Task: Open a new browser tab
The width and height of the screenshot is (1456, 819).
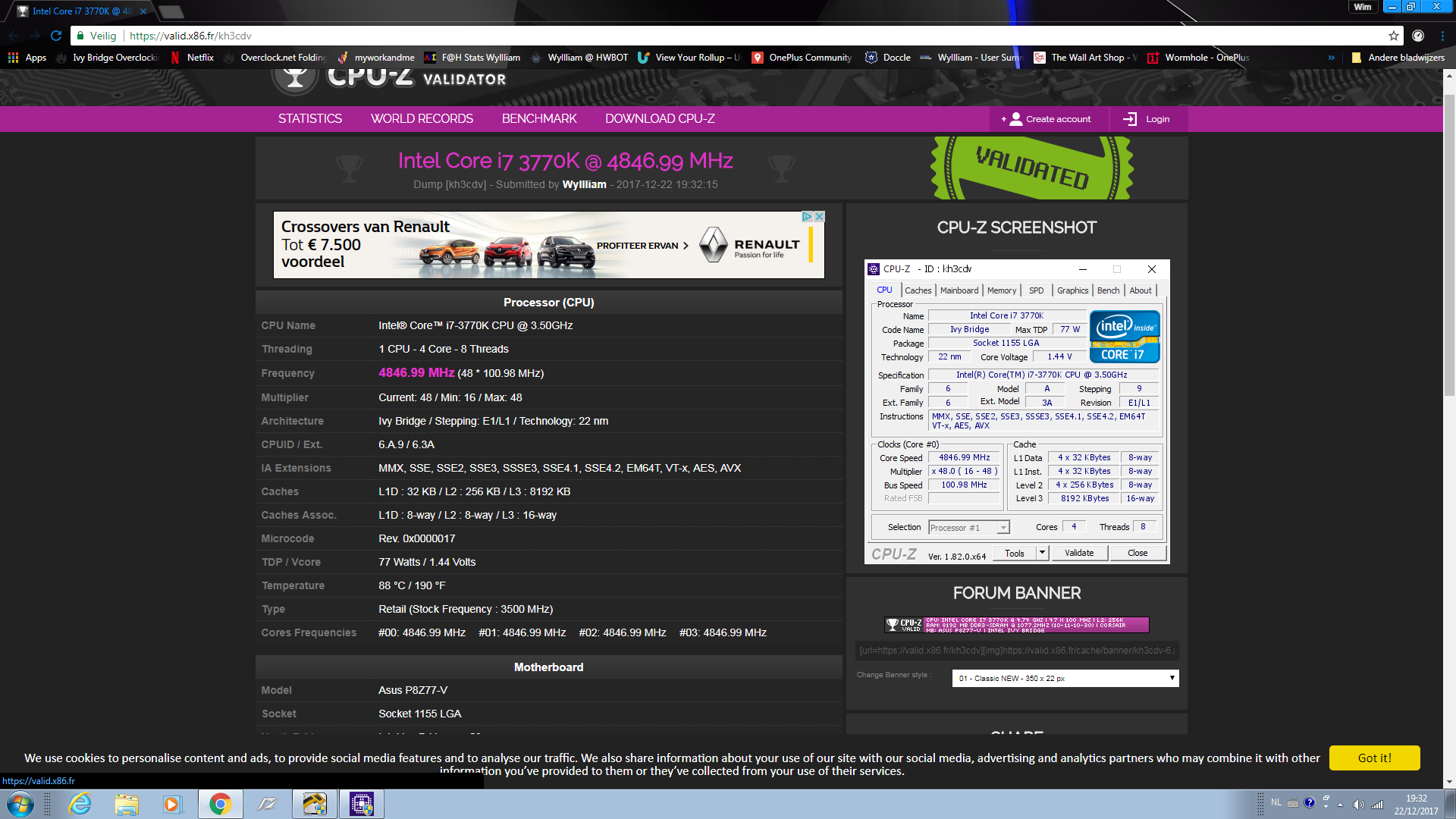Action: 171,11
